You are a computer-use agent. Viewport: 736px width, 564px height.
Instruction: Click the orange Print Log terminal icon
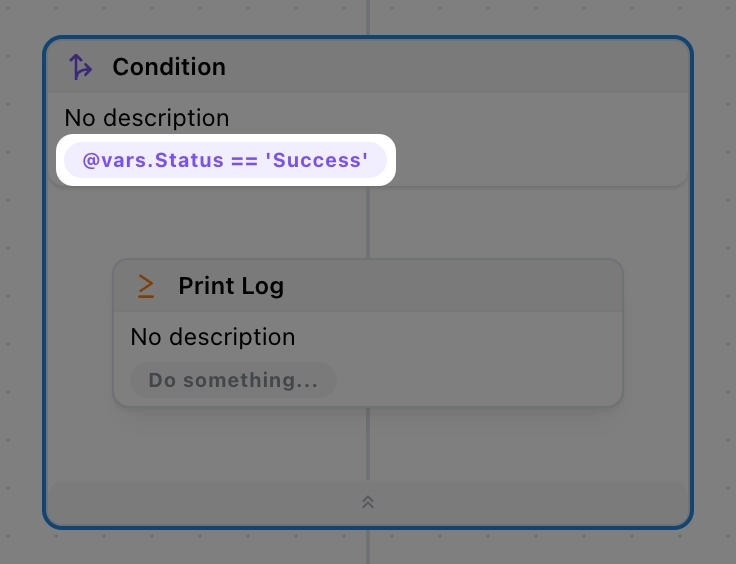pyautogui.click(x=146, y=286)
